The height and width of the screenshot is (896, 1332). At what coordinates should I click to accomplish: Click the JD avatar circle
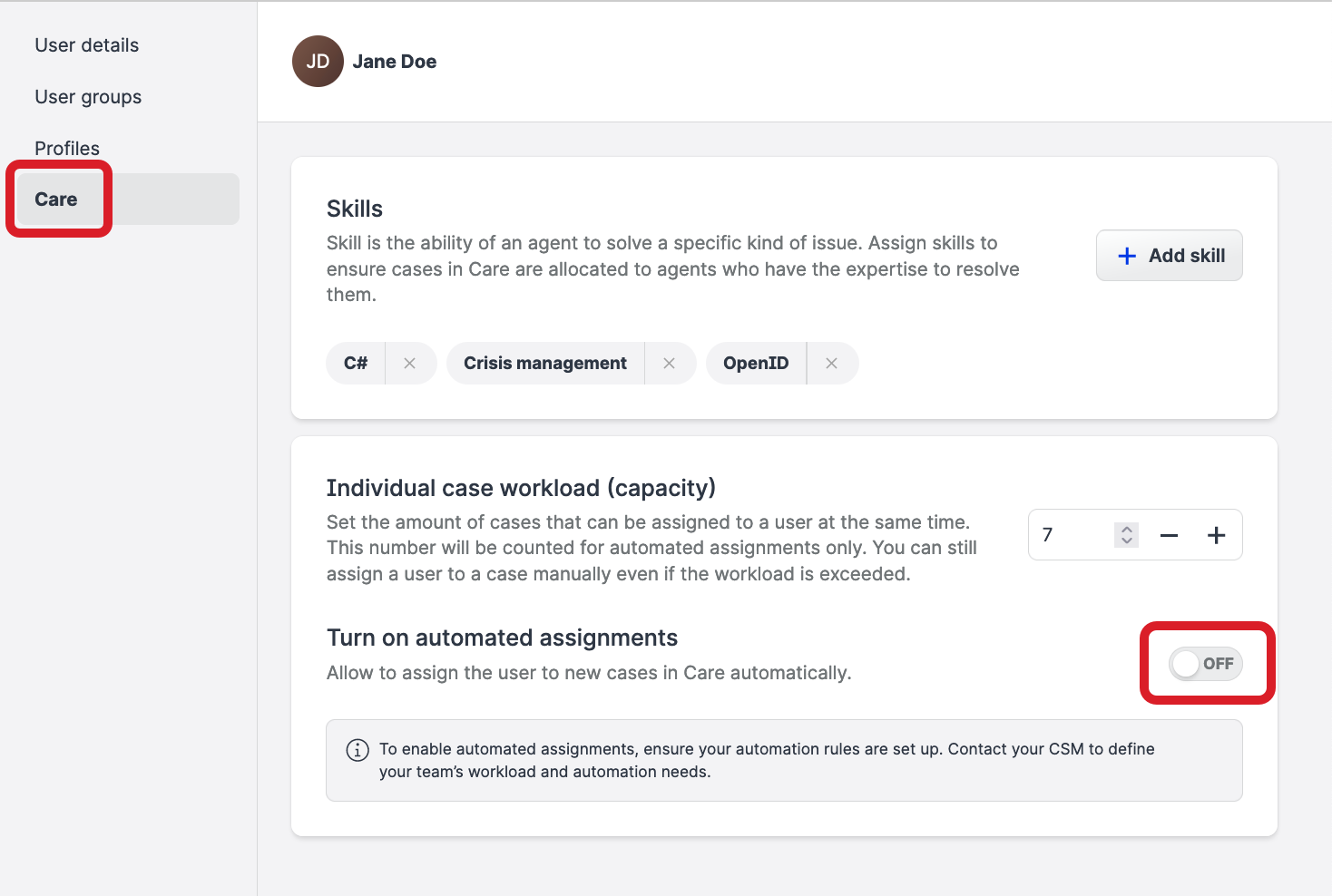point(317,61)
